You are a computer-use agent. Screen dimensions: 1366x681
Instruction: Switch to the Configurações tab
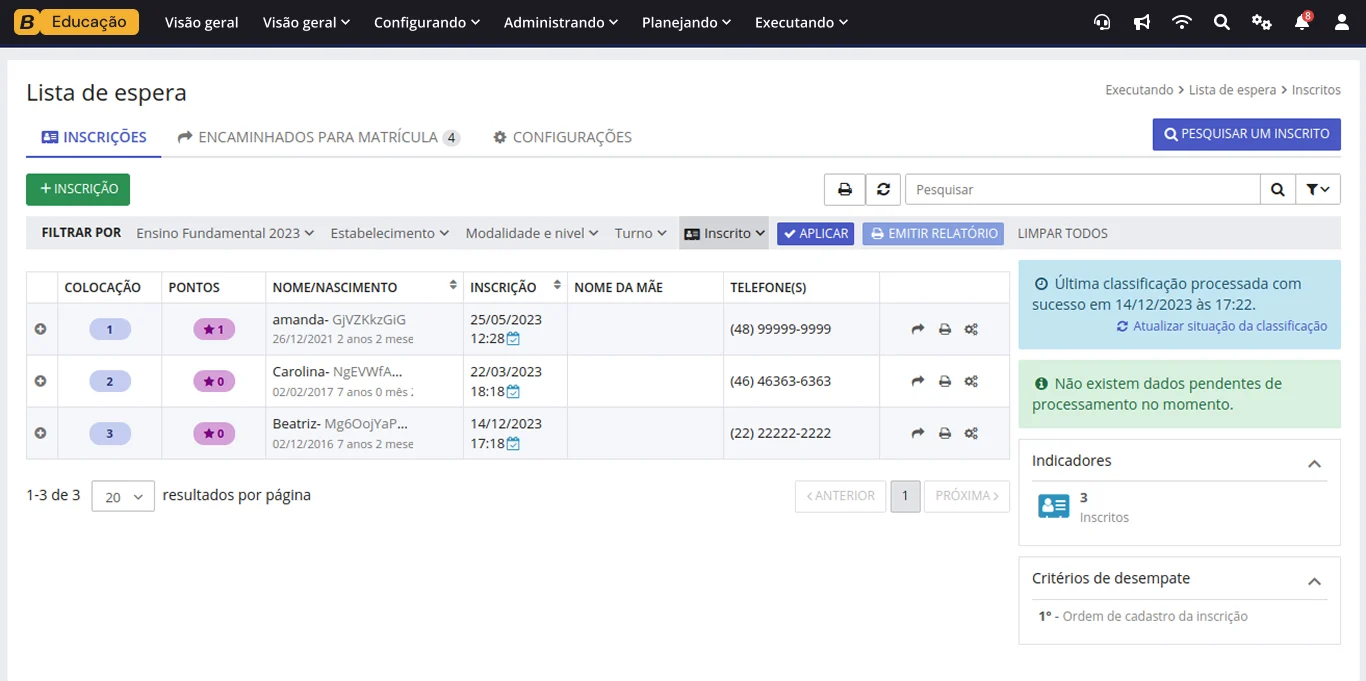pyautogui.click(x=562, y=137)
